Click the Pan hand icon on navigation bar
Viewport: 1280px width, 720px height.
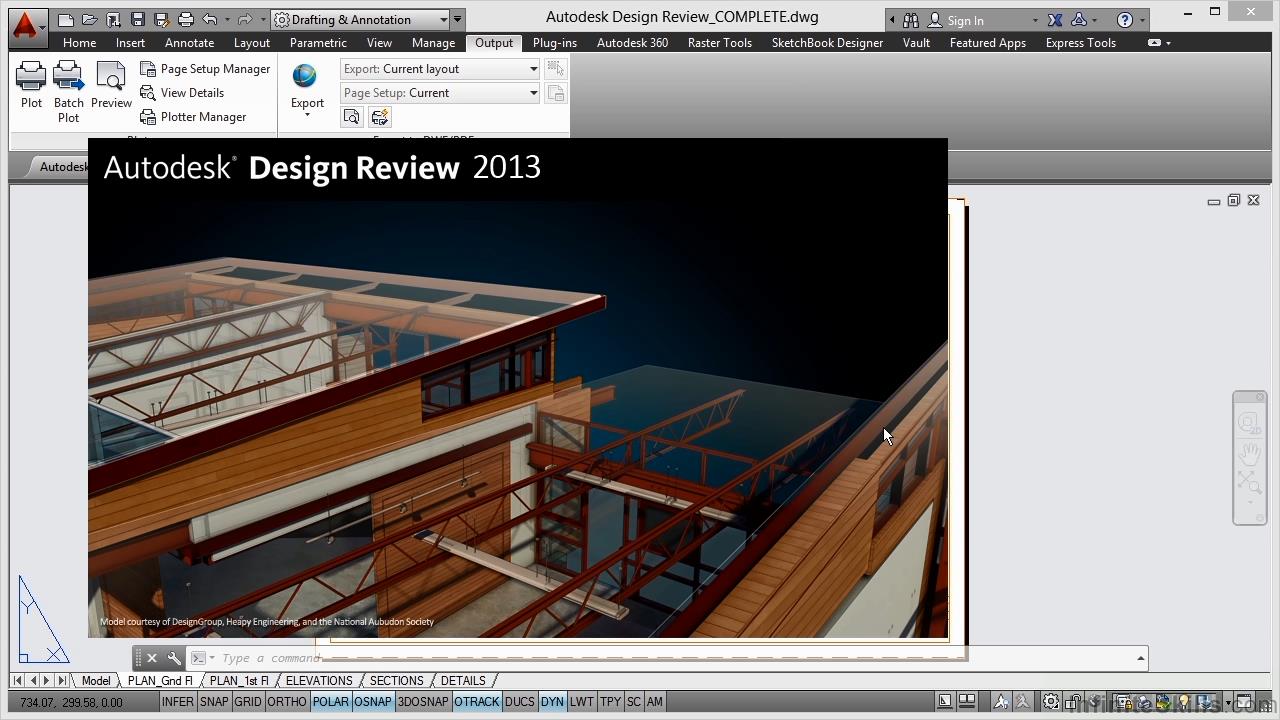pyautogui.click(x=1249, y=454)
